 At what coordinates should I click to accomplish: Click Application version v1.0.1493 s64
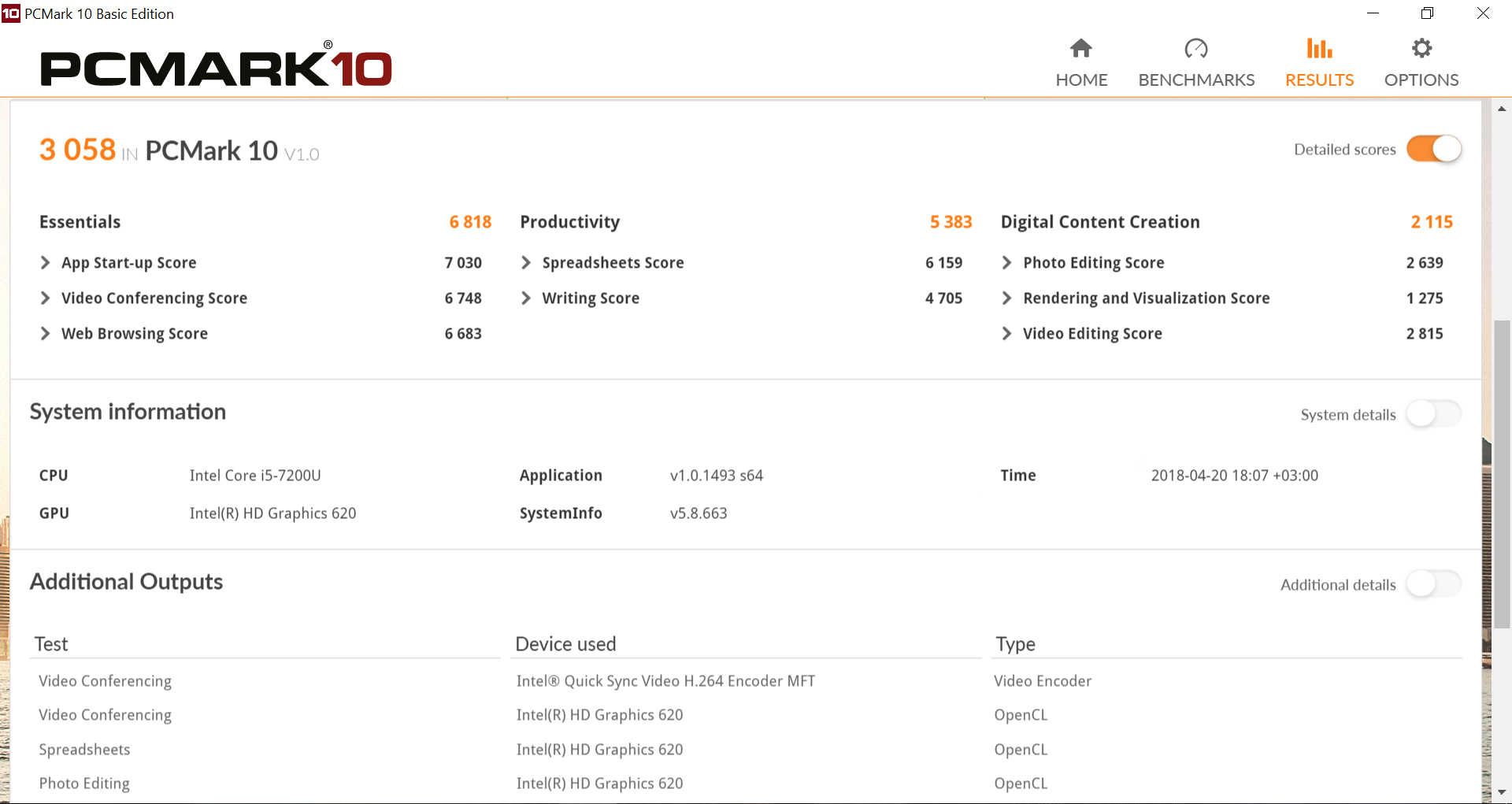coord(717,476)
